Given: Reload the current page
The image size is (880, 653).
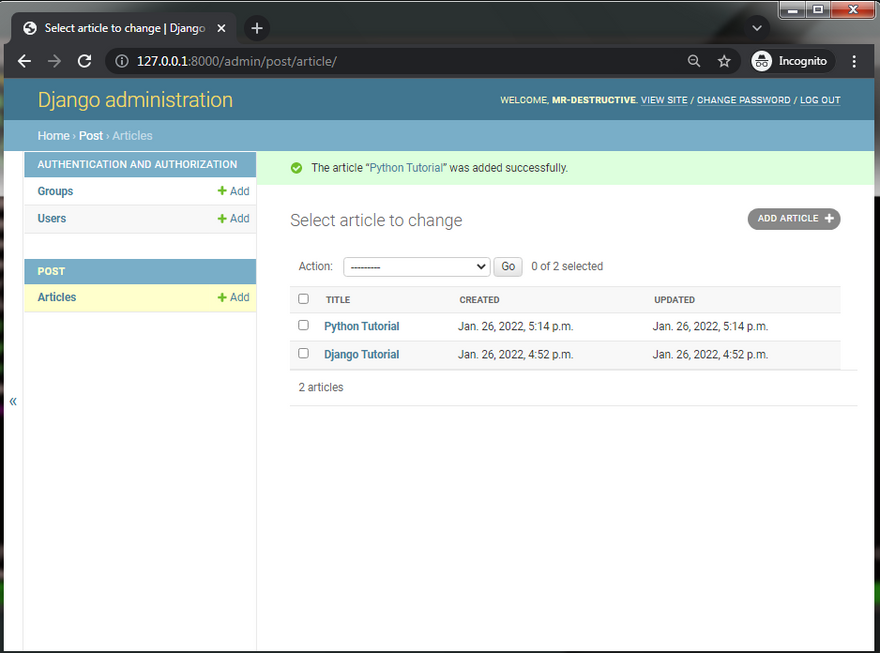Looking at the screenshot, I should 85,61.
